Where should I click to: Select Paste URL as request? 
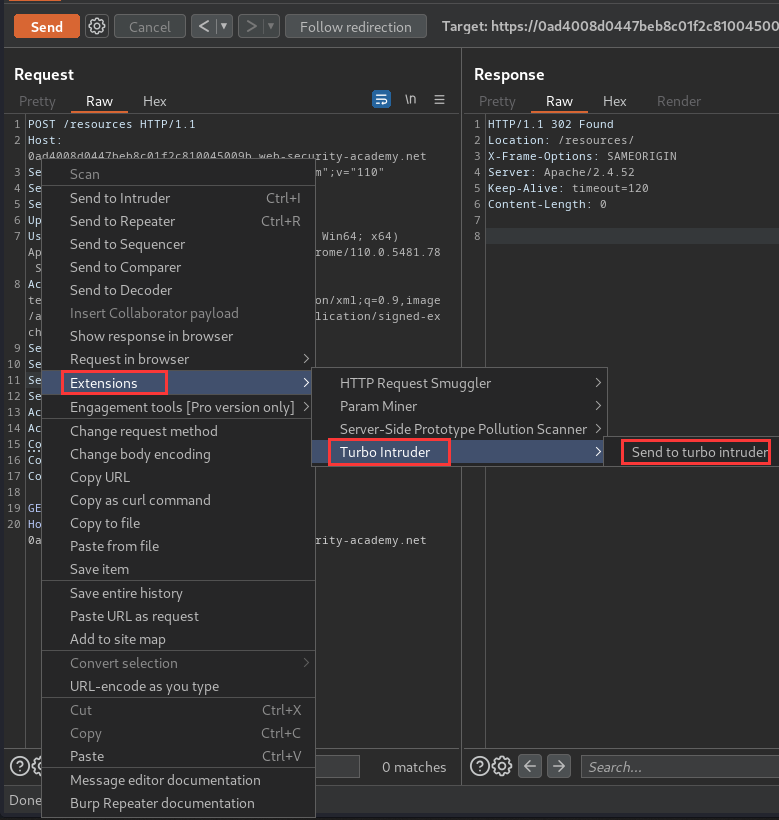point(178,617)
